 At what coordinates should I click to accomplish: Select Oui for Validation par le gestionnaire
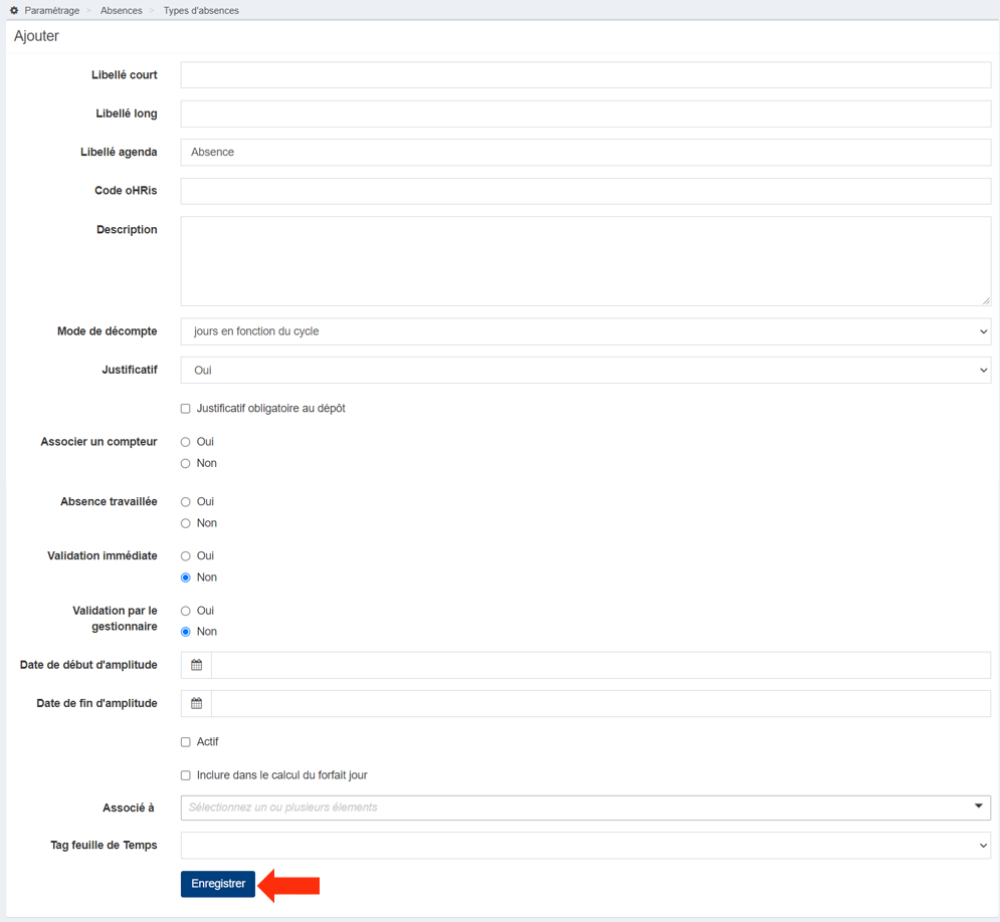[186, 611]
